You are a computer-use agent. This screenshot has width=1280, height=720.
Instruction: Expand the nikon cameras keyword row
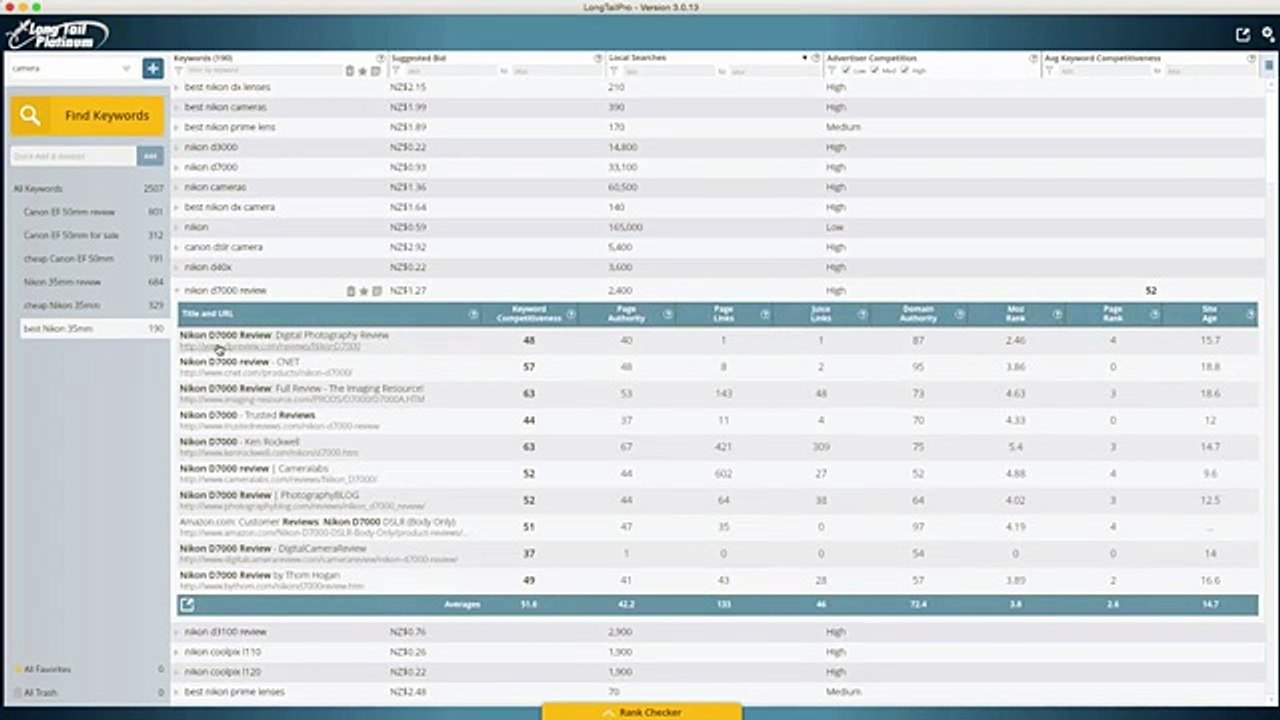[177, 187]
